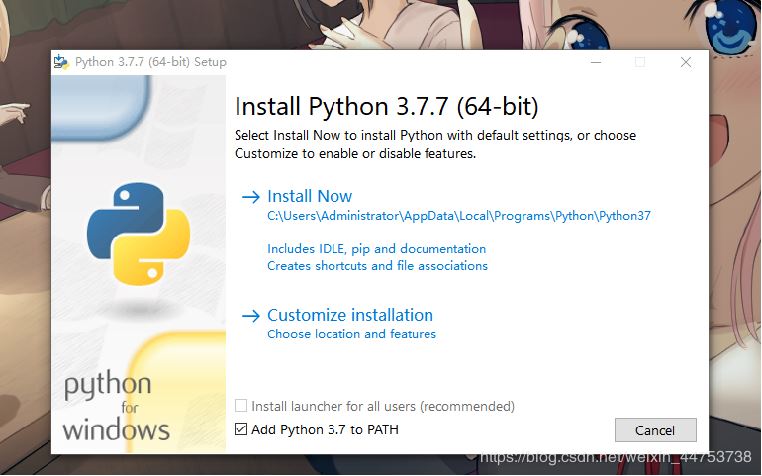Click 'Includes IDLE, pip and documentation' text

click(x=377, y=248)
